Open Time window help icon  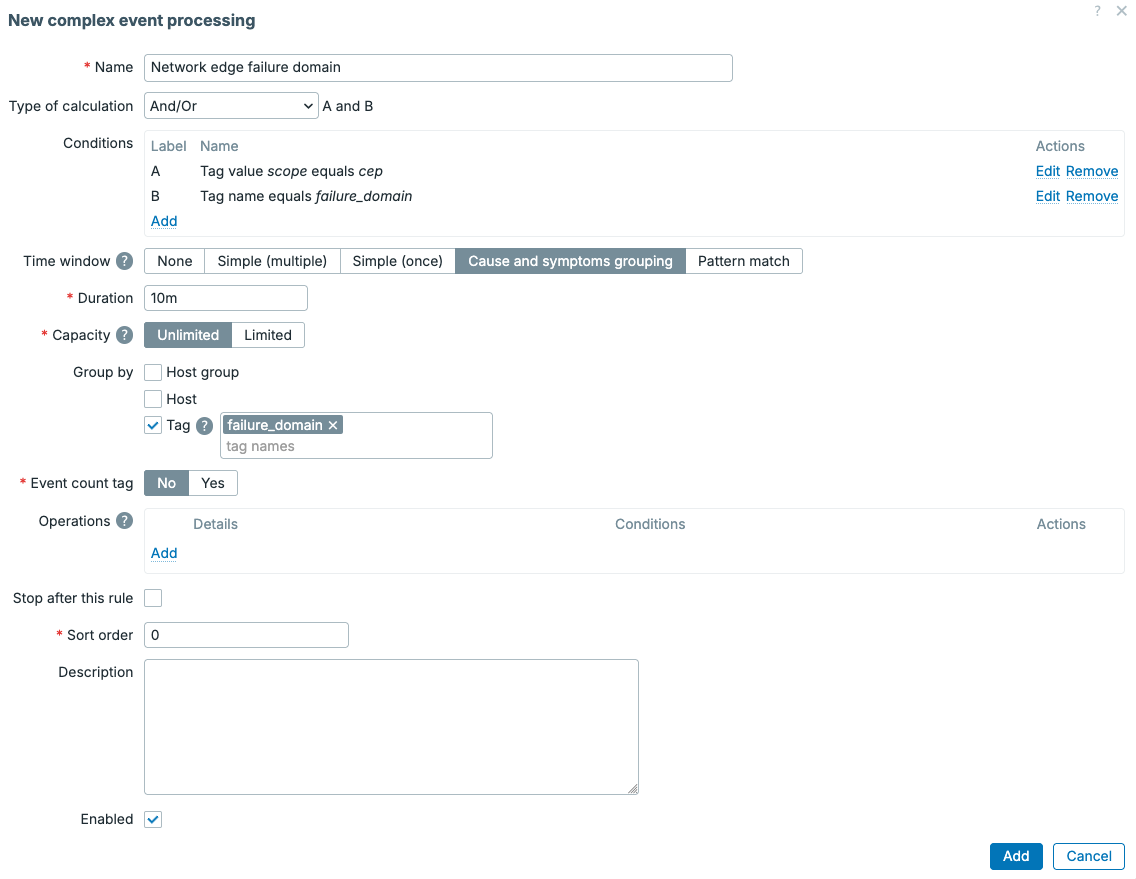125,261
